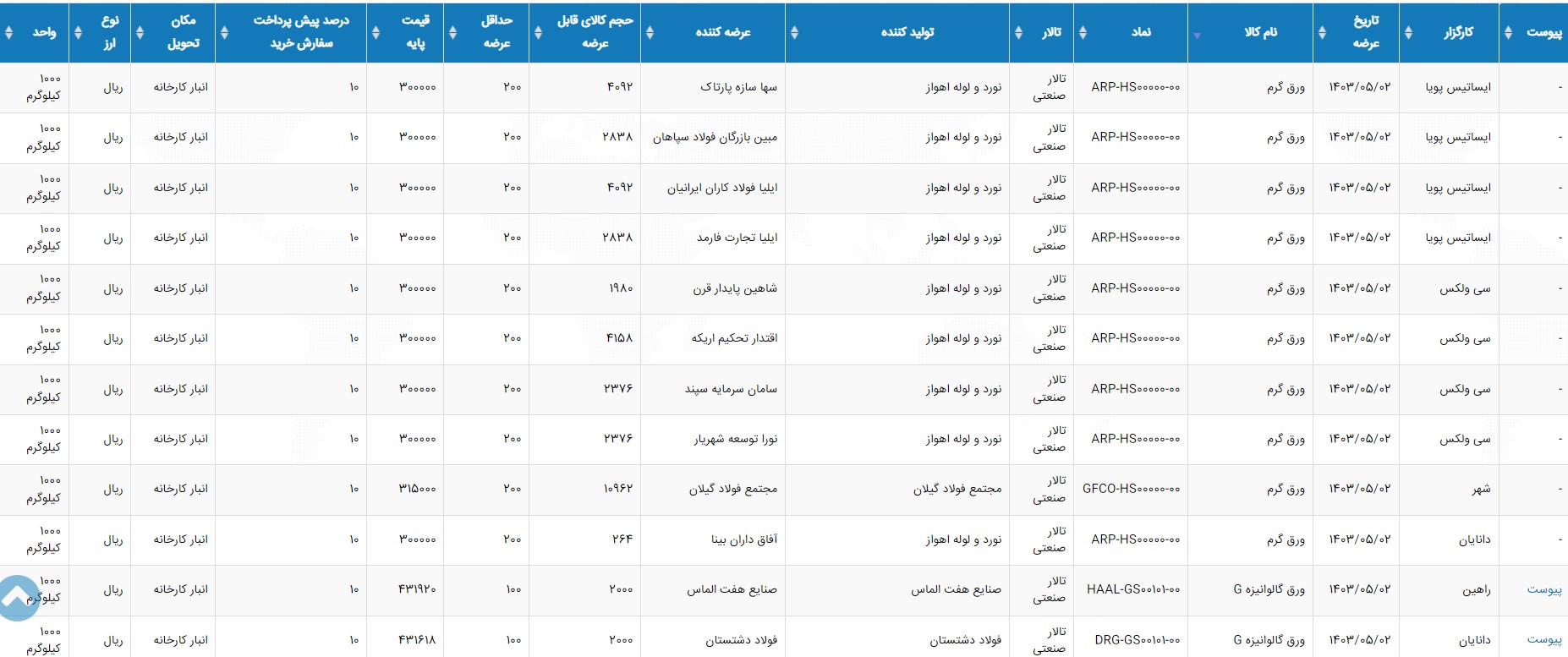
Task: Sort by the واحد column arrows
Action: point(8,32)
